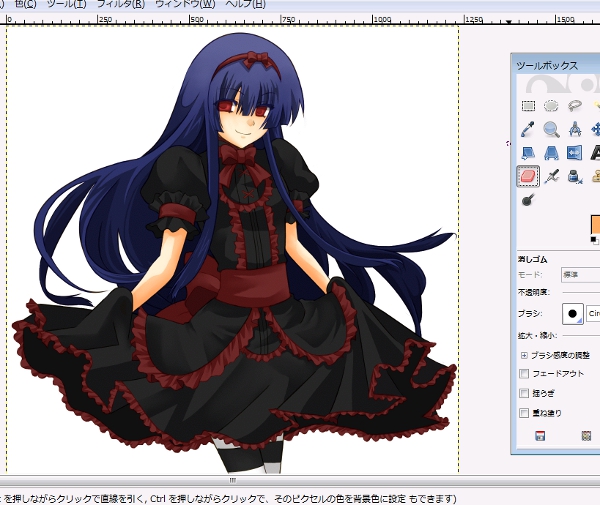Select the Ellipse Select tool
600x505 pixels.
pyautogui.click(x=551, y=105)
